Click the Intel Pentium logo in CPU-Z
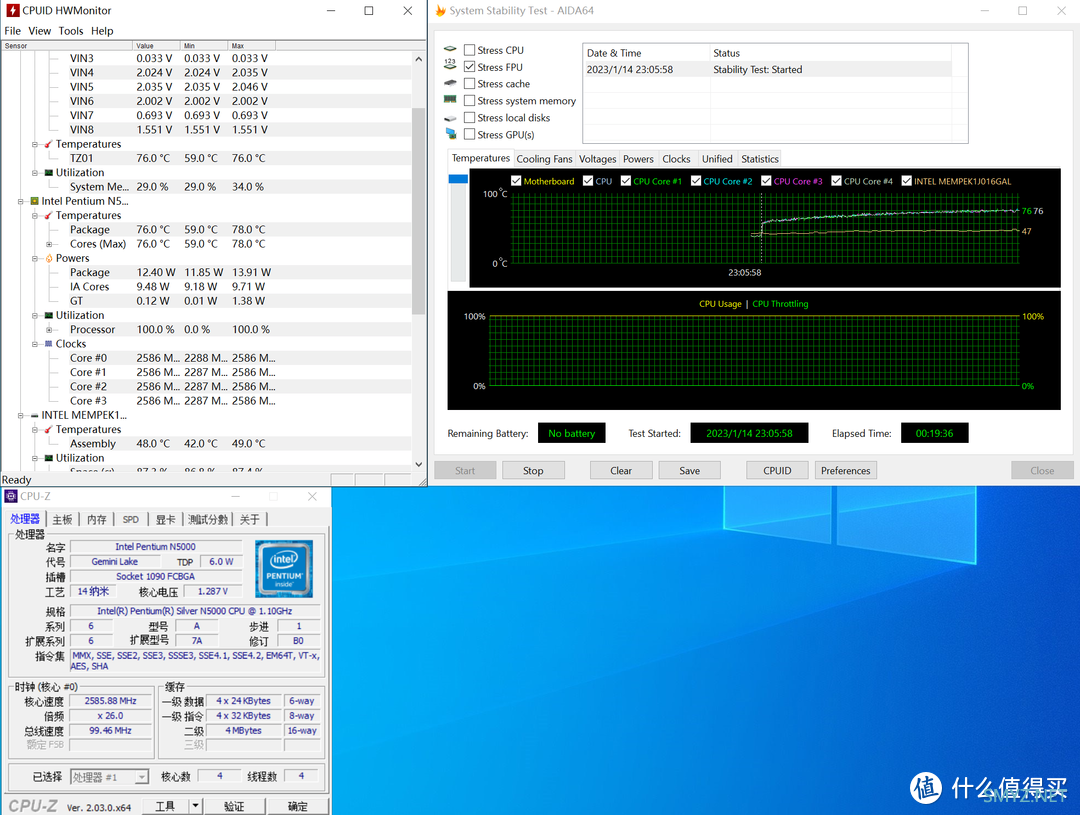 click(284, 568)
